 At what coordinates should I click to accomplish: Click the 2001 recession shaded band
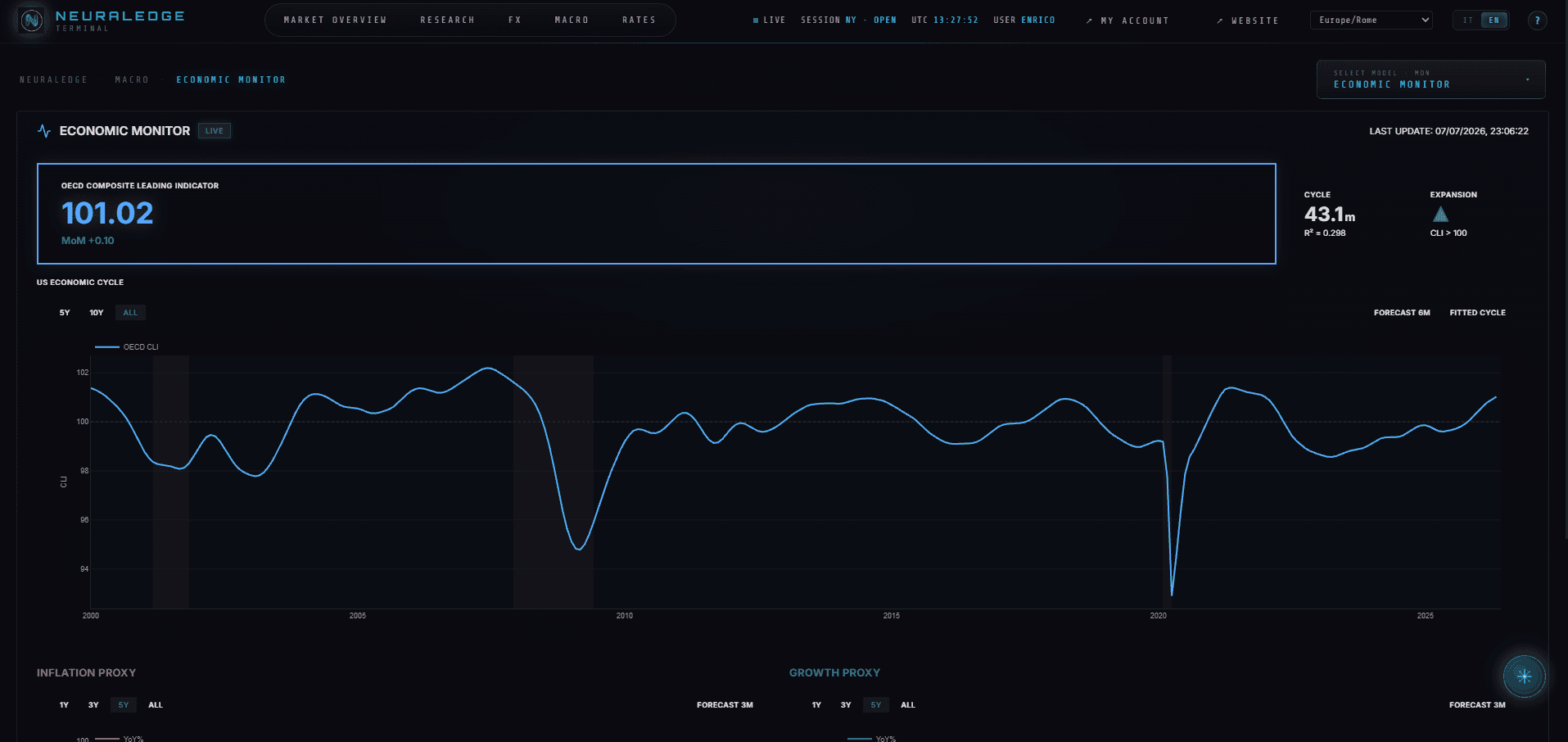point(170,482)
